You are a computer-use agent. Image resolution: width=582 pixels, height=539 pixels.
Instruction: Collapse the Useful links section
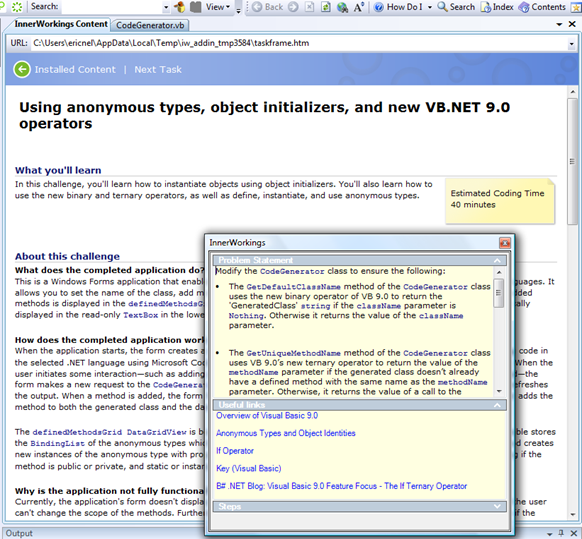(497, 405)
